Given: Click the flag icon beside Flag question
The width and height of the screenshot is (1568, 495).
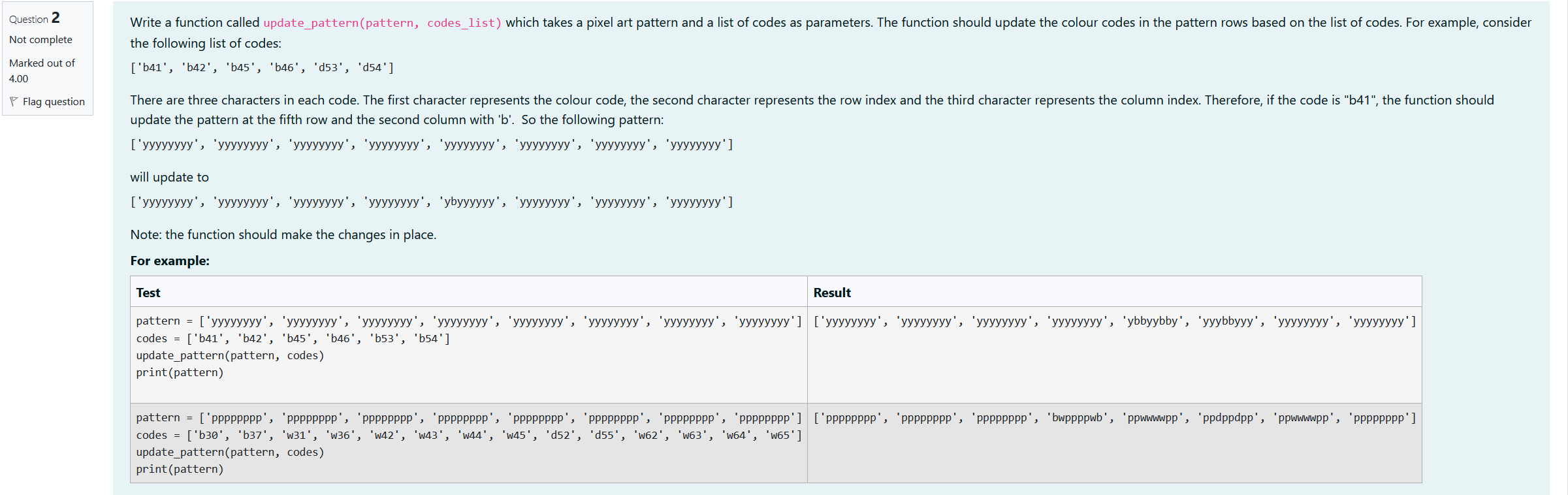Looking at the screenshot, I should tap(14, 101).
